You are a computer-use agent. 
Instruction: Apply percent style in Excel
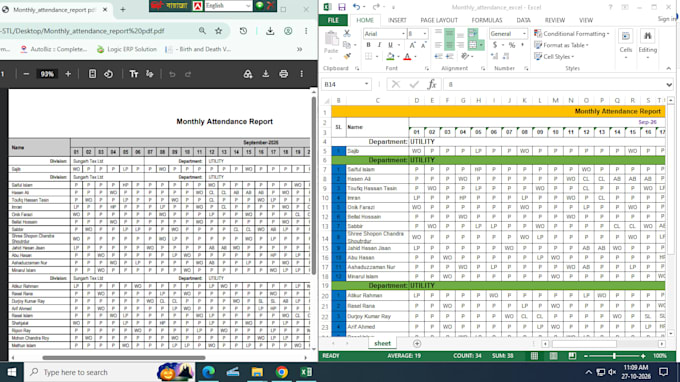point(512,45)
